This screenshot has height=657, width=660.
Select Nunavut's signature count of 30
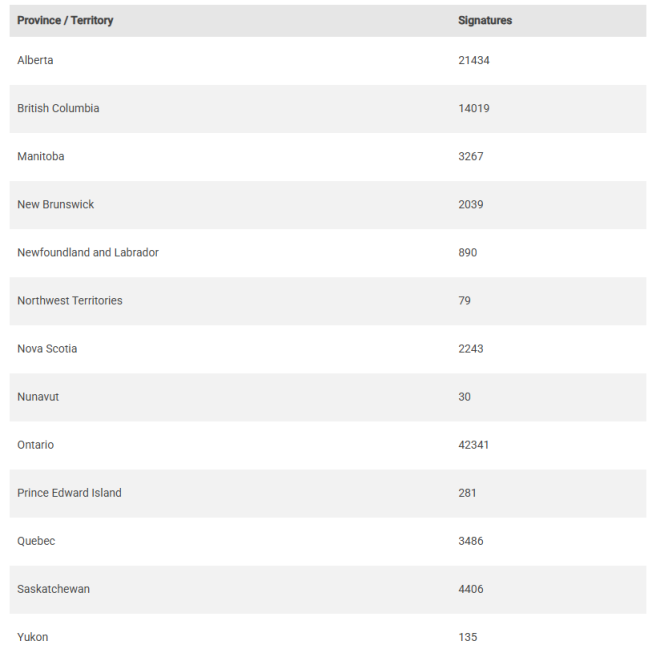pos(465,396)
